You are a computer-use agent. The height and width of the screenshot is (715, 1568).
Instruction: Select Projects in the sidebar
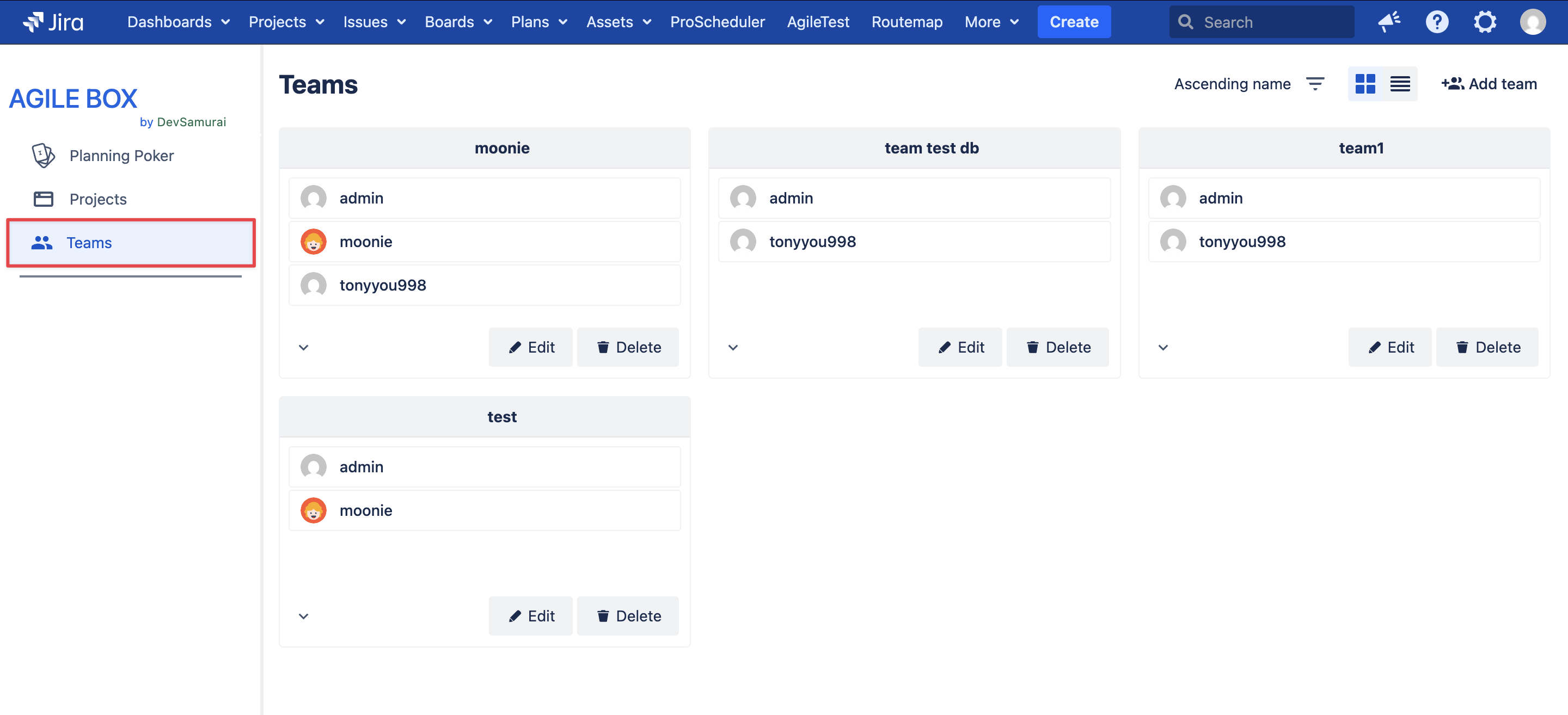(97, 199)
